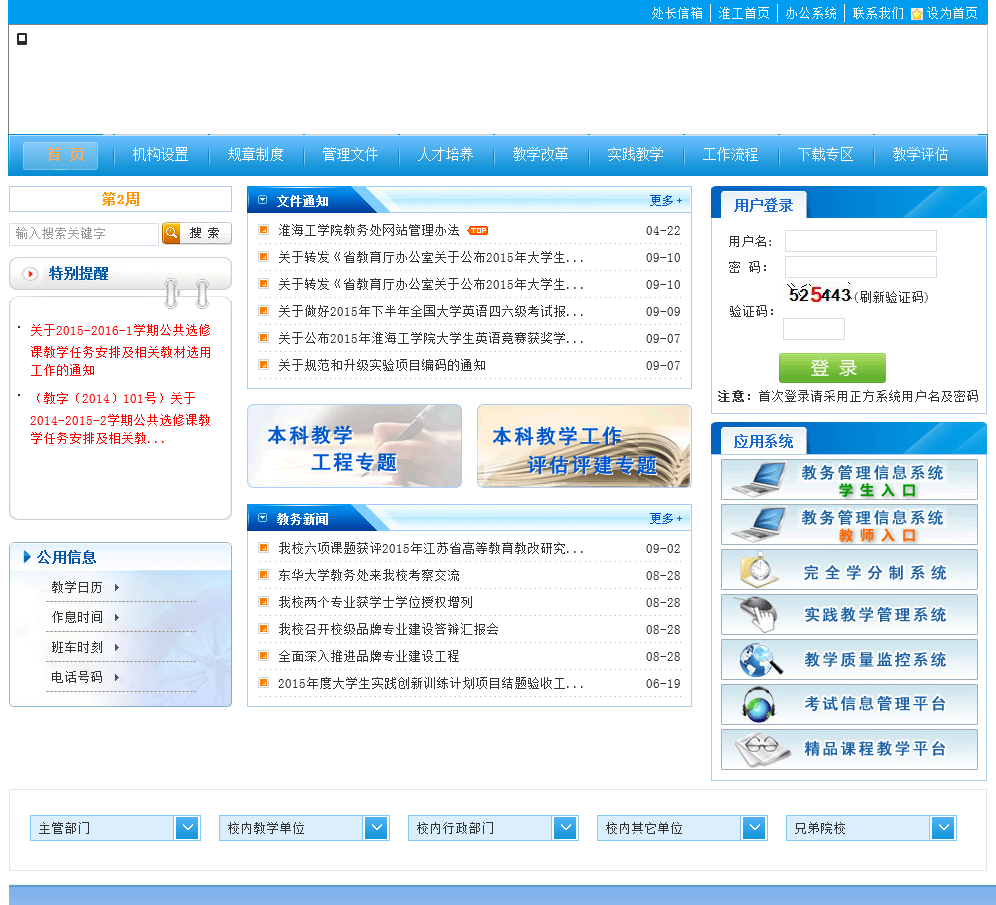This screenshot has height=905, width=996.
Task: Click 刷新验证码 link
Action: click(891, 297)
